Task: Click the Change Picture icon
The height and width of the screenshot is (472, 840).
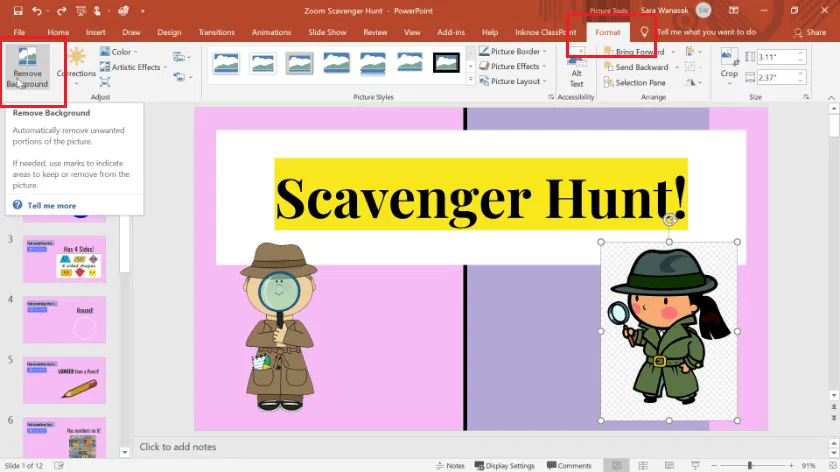Action: tap(182, 57)
